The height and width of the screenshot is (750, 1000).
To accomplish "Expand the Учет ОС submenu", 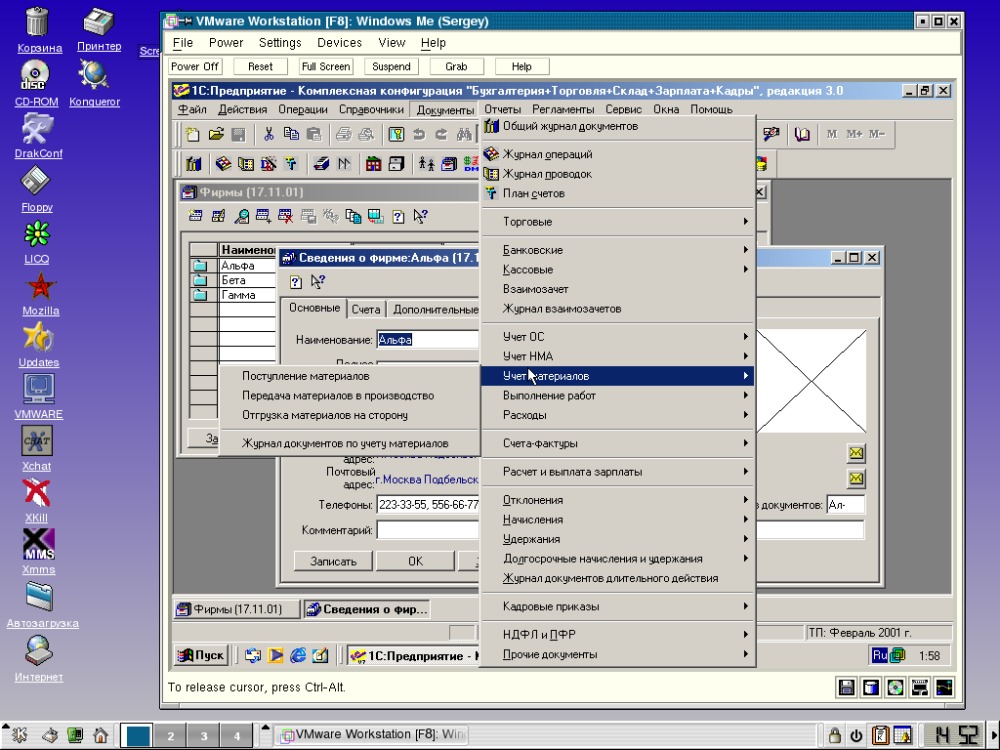I will click(617, 336).
